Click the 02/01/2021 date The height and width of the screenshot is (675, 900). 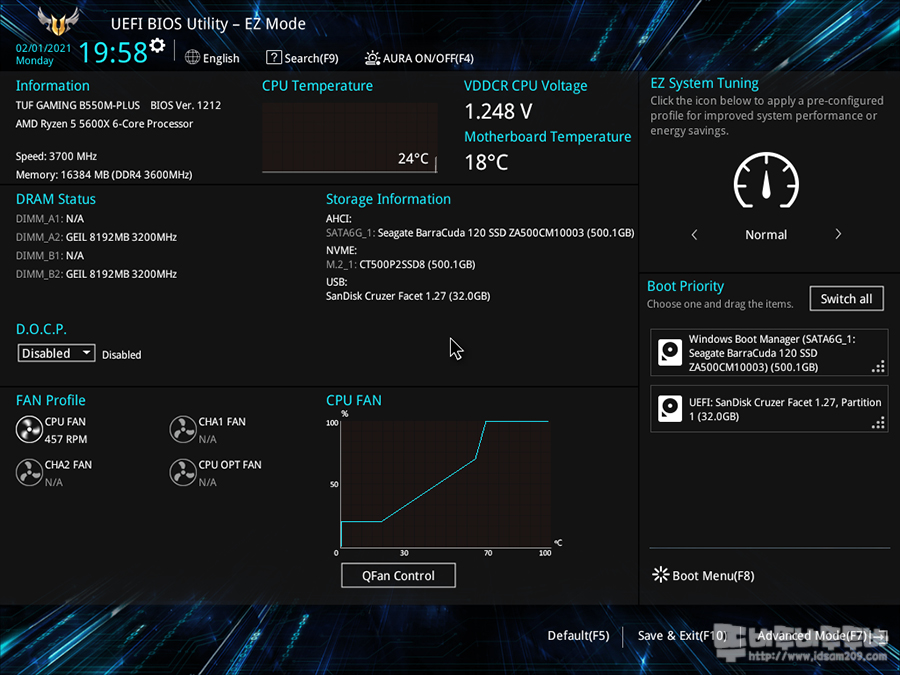(43, 48)
